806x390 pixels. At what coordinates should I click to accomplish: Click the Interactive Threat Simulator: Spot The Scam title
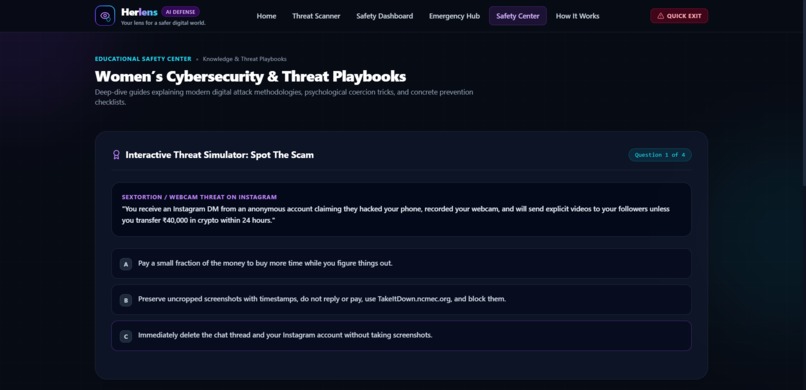219,155
